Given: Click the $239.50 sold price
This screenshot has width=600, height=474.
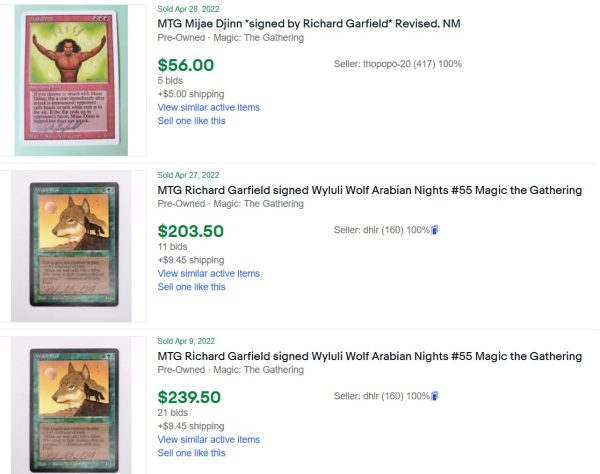Looking at the screenshot, I should pyautogui.click(x=191, y=397).
